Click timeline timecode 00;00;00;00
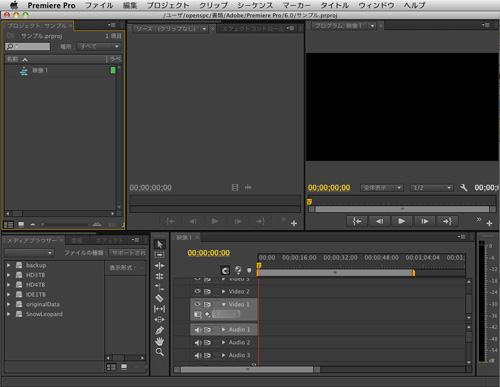This screenshot has height=387, width=500. coord(209,253)
